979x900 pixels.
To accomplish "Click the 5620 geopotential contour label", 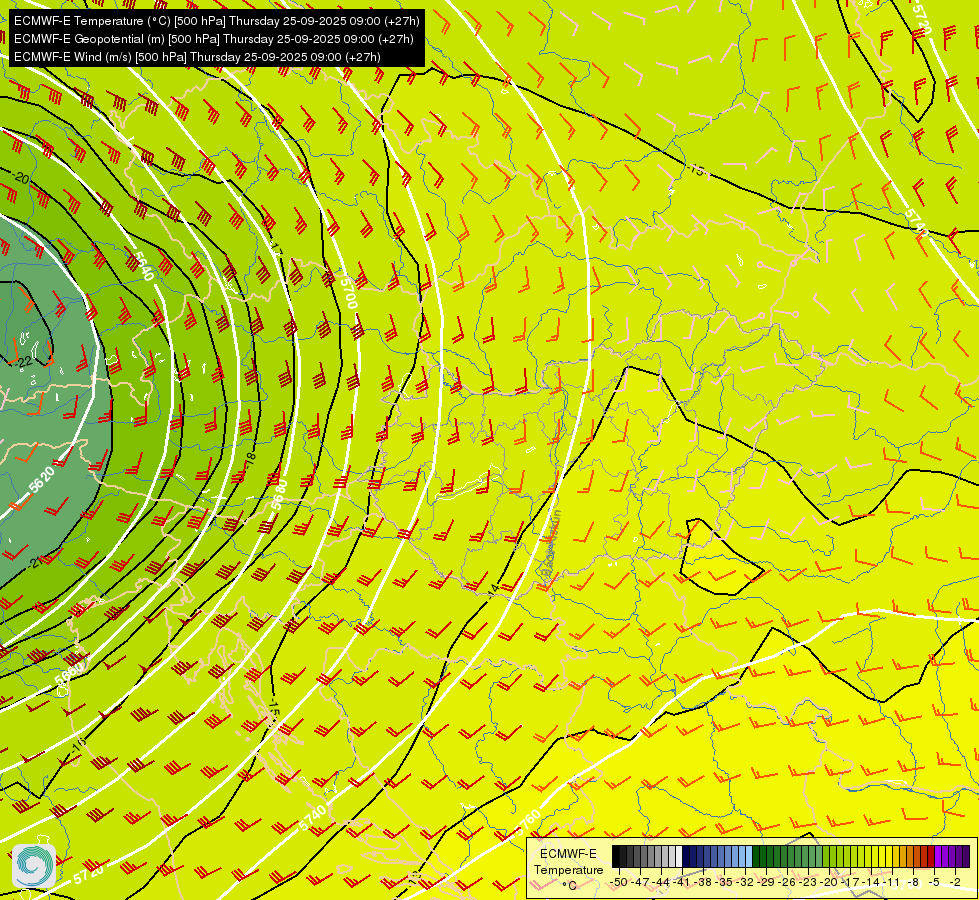I will (x=42, y=480).
